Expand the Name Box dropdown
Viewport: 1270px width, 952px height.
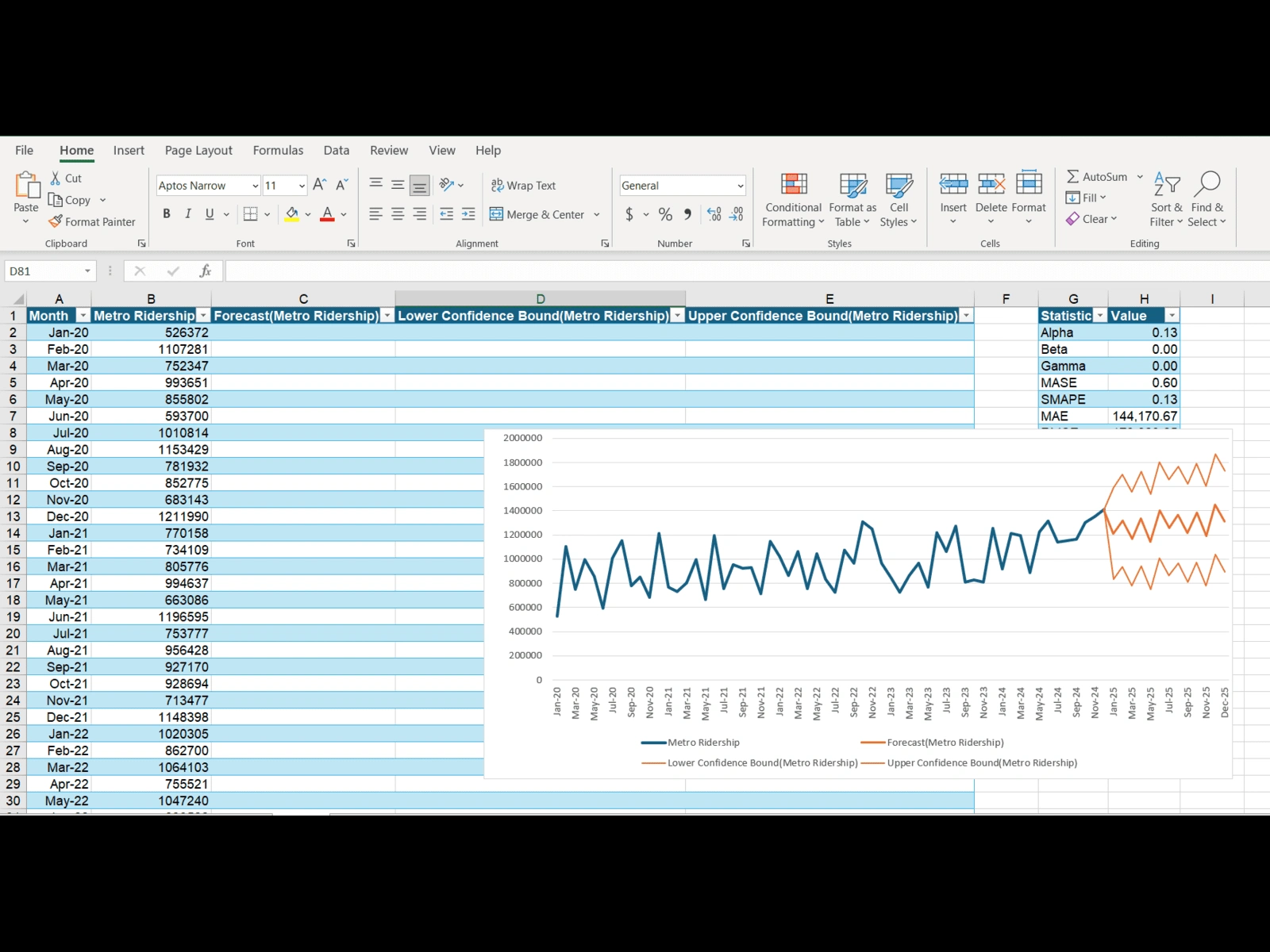[87, 271]
